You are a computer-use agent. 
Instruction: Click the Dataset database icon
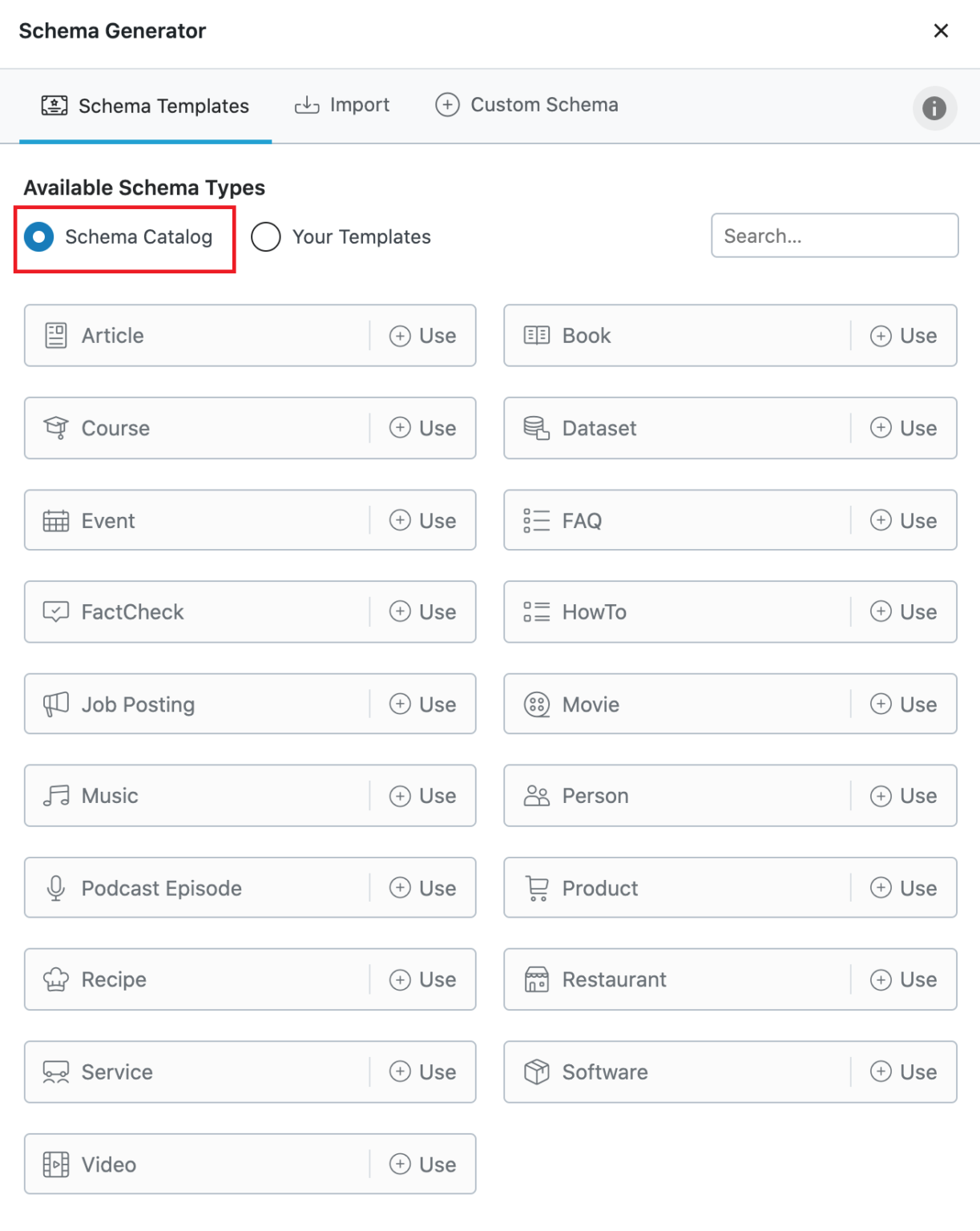[537, 428]
